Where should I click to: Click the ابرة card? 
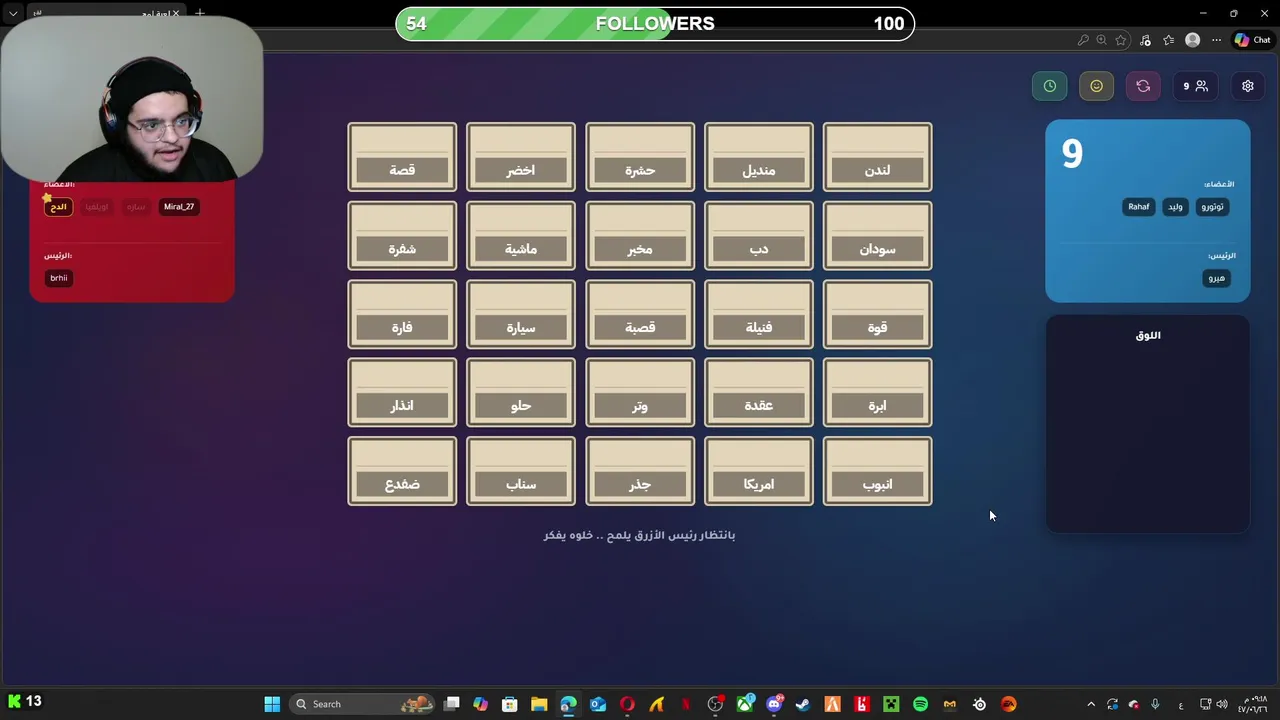[877, 392]
